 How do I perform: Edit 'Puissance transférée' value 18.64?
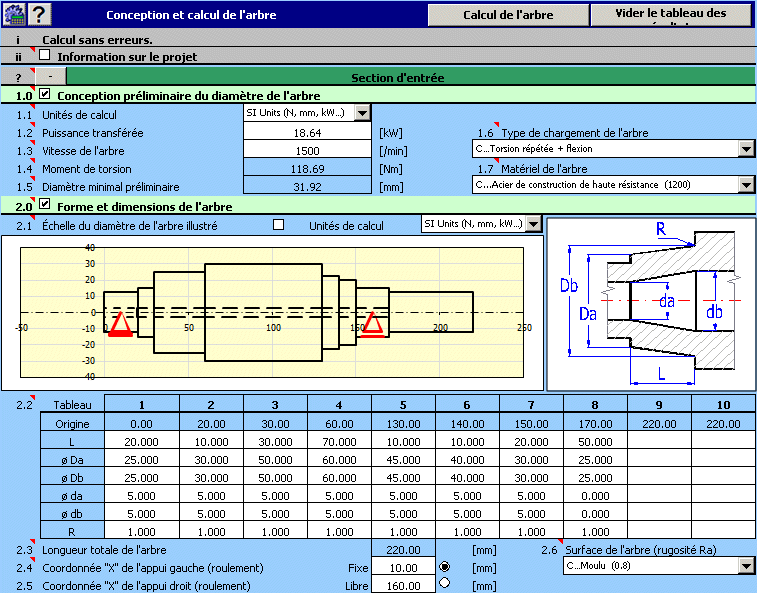[307, 132]
